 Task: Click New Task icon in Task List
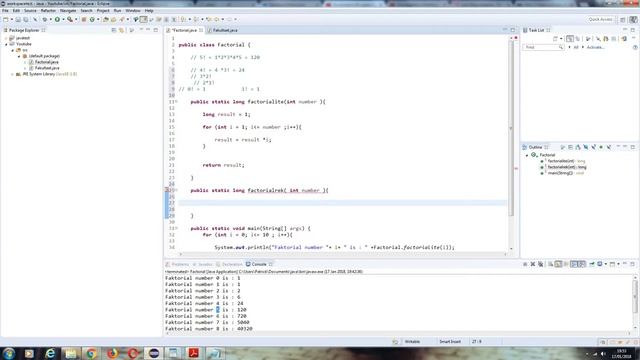(556, 39)
